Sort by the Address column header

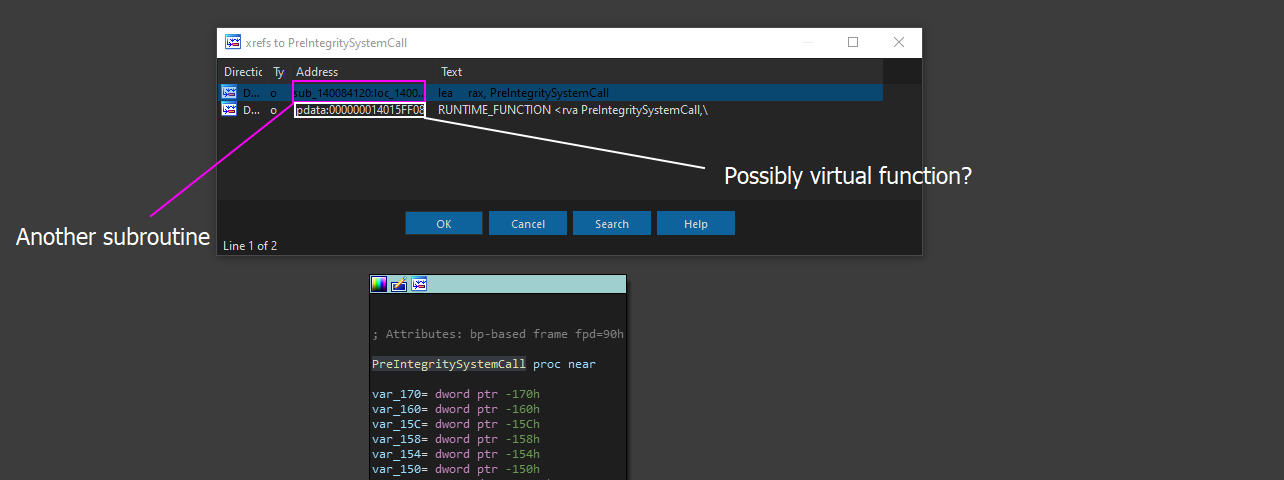(x=317, y=72)
